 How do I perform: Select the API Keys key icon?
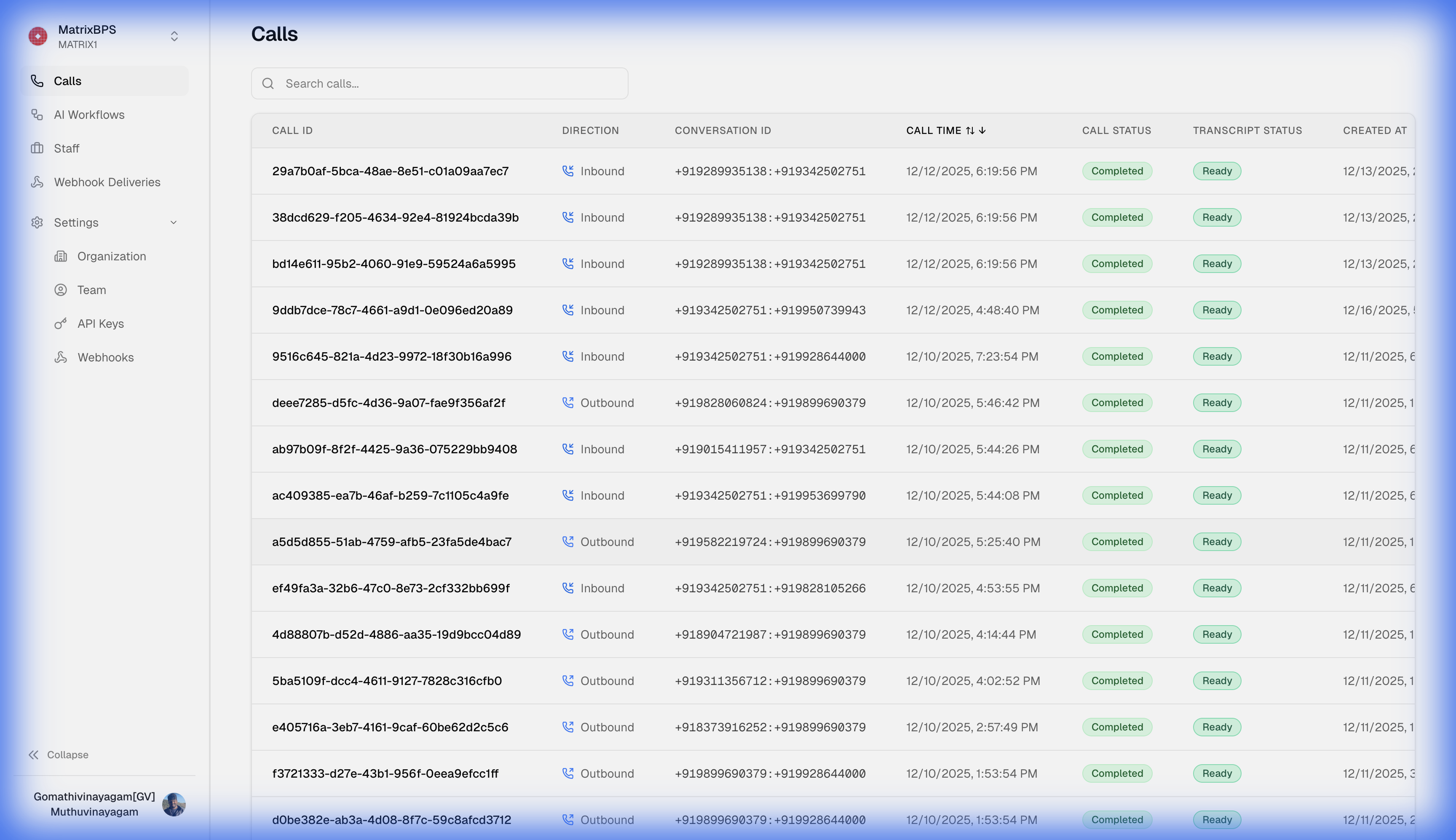coord(61,324)
